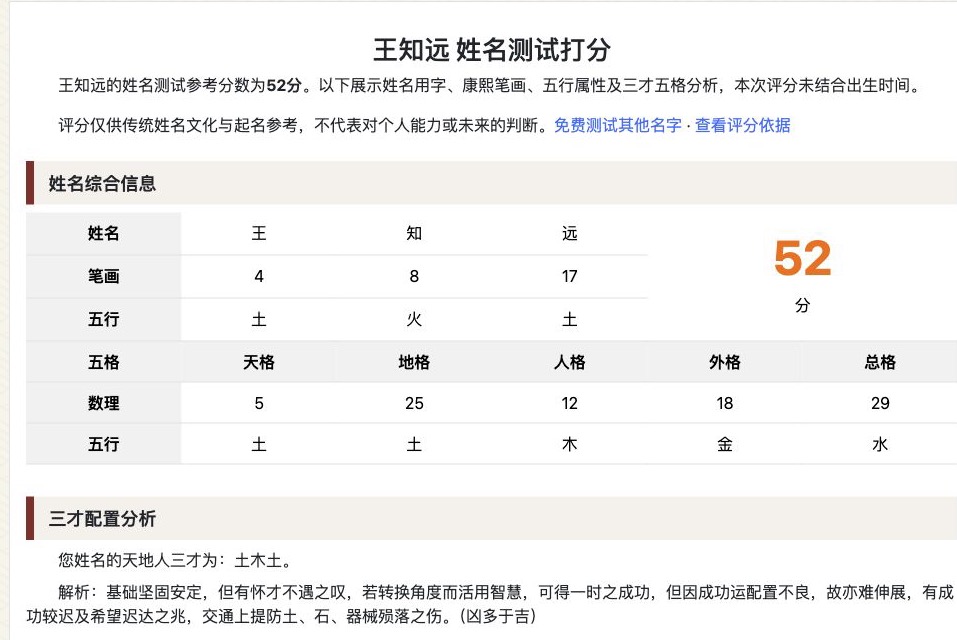
Task: Select the 三才配置分析 section heading
Action: click(x=102, y=519)
